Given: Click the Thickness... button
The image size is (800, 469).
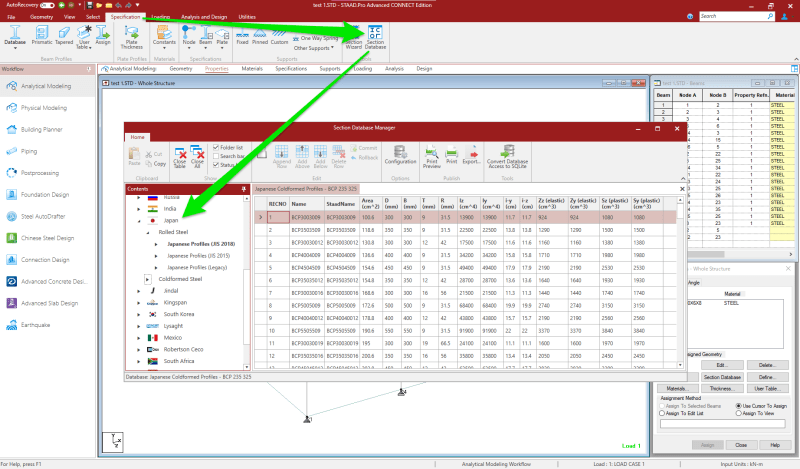Looking at the screenshot, I should [721, 389].
